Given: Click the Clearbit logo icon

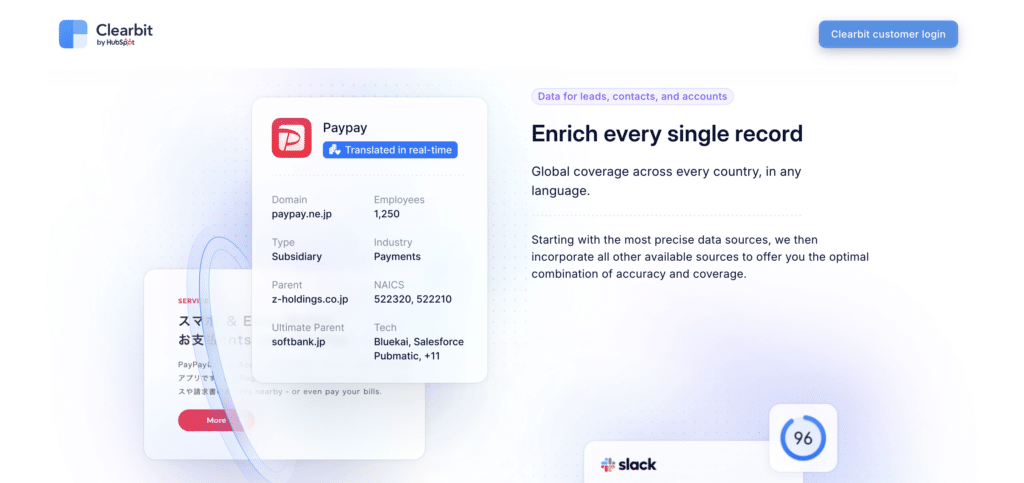Looking at the screenshot, I should tap(73, 34).
